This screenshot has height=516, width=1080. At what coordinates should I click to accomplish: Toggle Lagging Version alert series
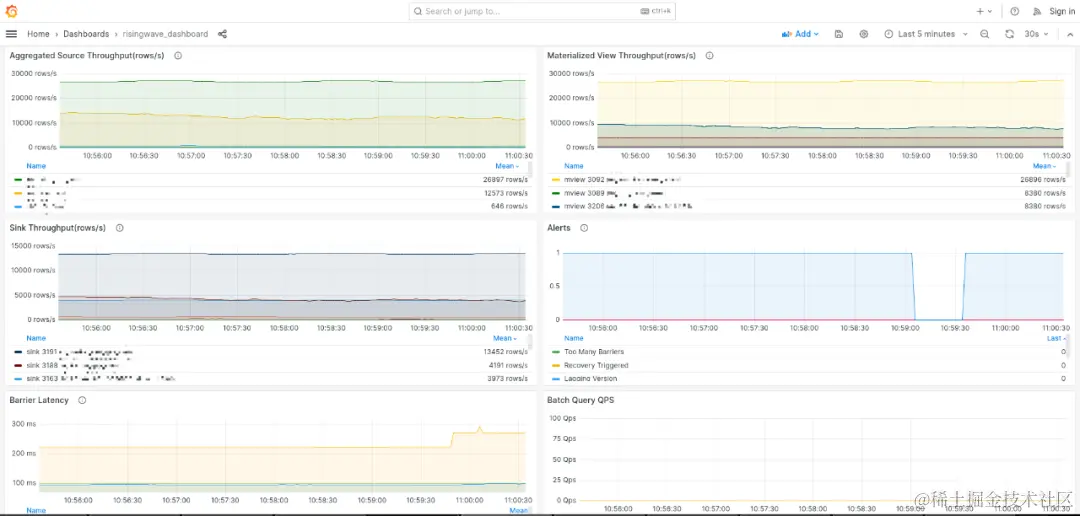(590, 378)
